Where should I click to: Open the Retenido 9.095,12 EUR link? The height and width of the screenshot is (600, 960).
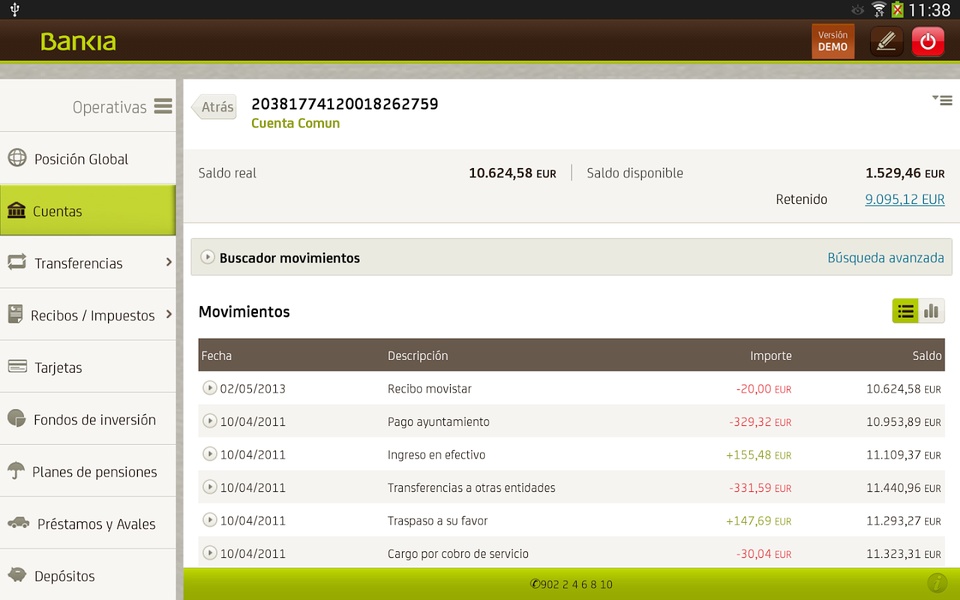coord(904,199)
